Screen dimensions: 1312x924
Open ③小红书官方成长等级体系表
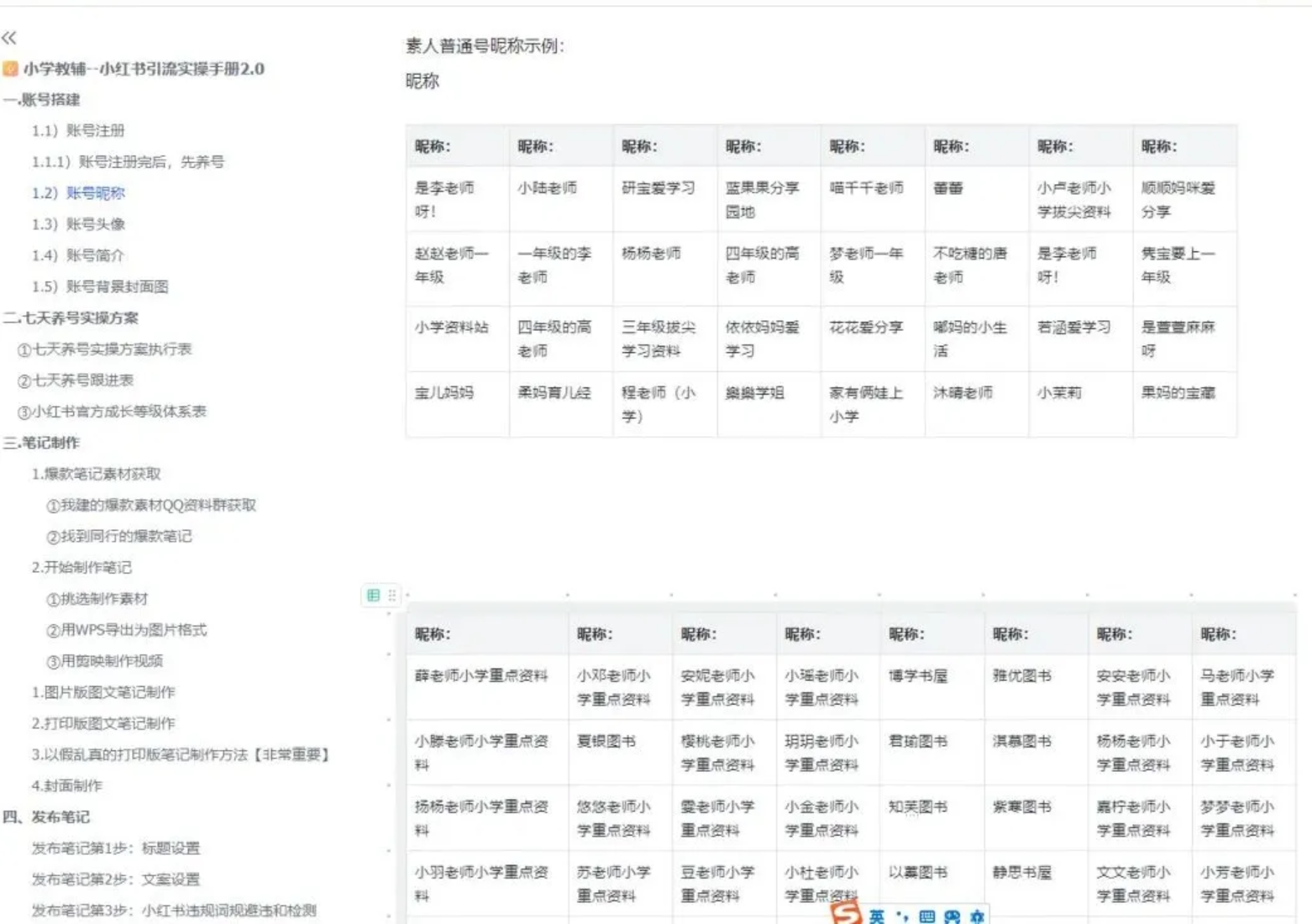[112, 411]
